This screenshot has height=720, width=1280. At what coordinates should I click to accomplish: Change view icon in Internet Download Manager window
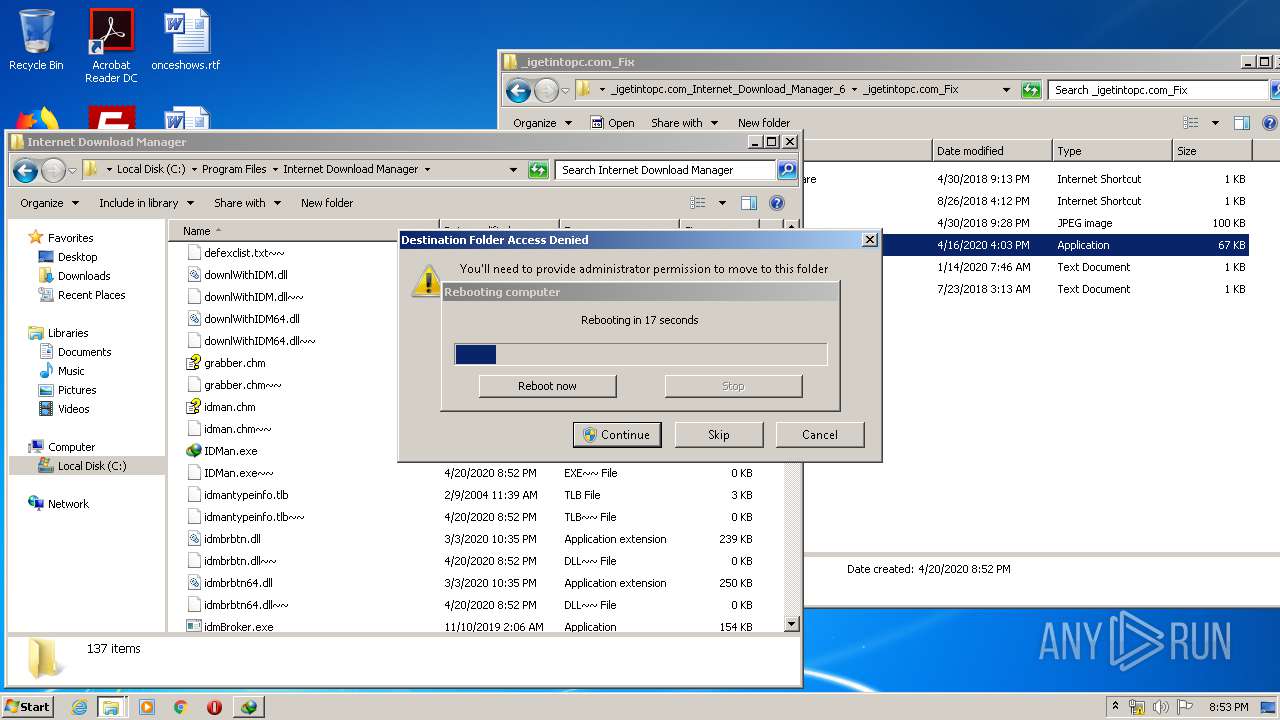[698, 203]
